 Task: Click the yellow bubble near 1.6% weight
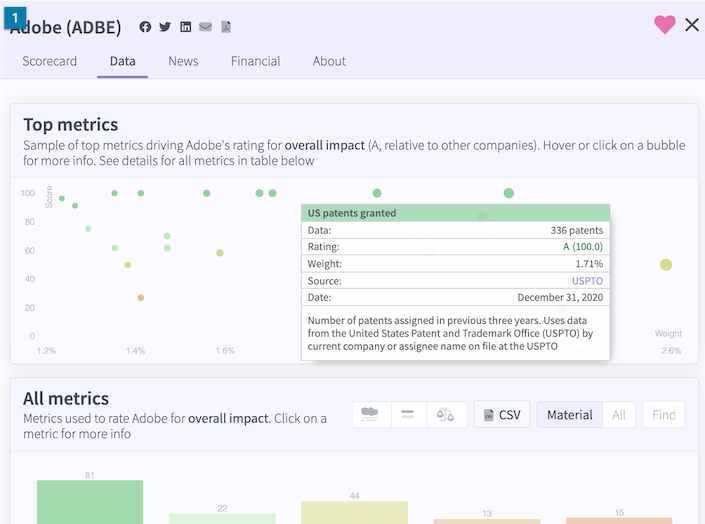click(219, 253)
